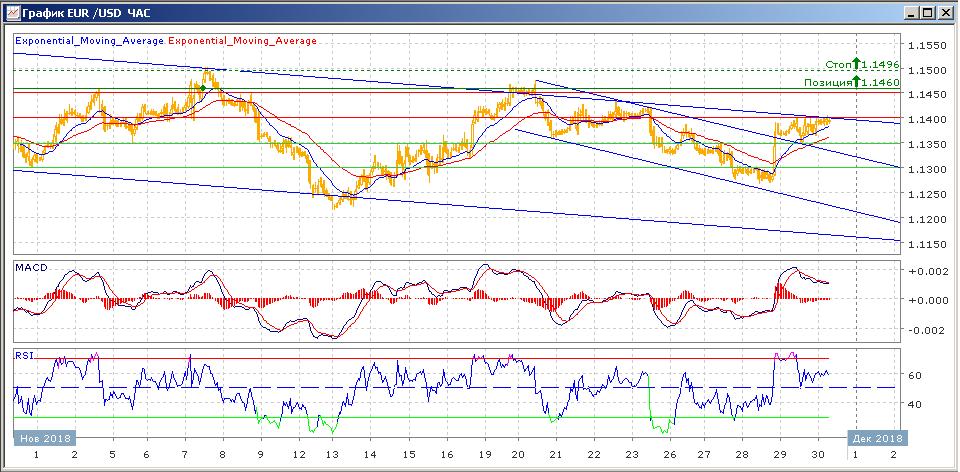Viewport: 960px width, 472px height.
Task: Click date 13 on the time axis
Action: tap(332, 455)
